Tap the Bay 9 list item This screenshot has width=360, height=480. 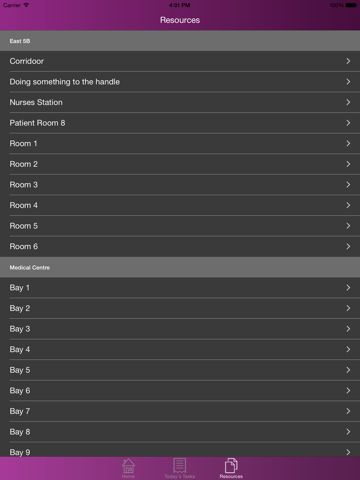180,450
